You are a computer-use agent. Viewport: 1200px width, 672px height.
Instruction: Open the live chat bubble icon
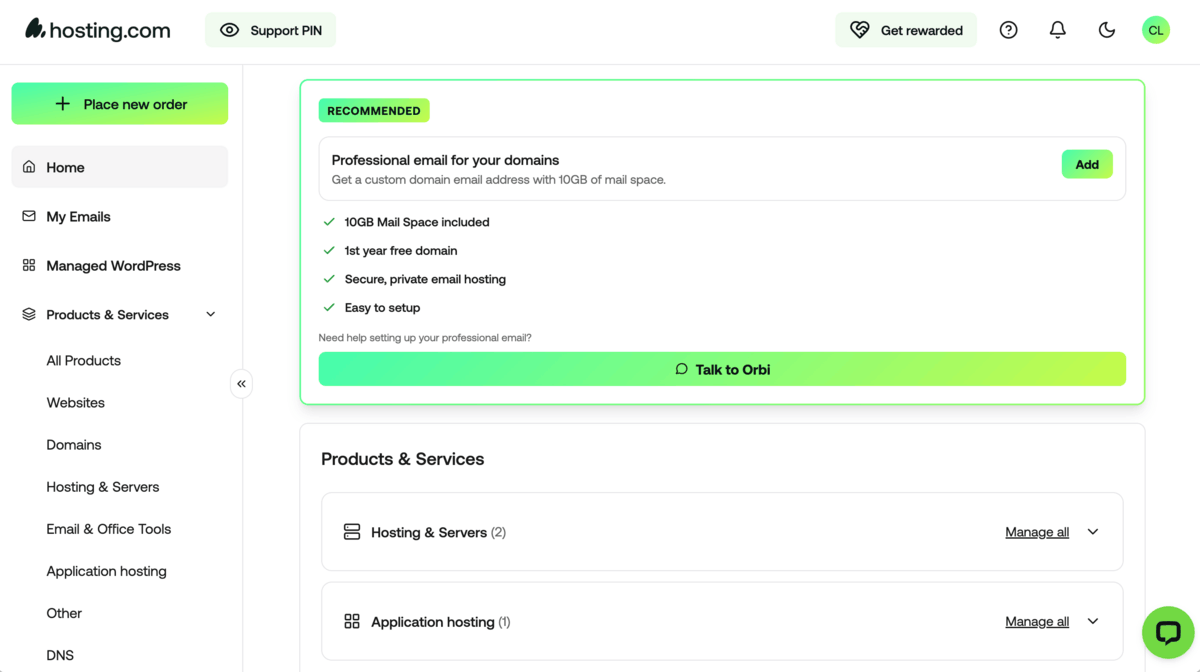[x=1168, y=632]
